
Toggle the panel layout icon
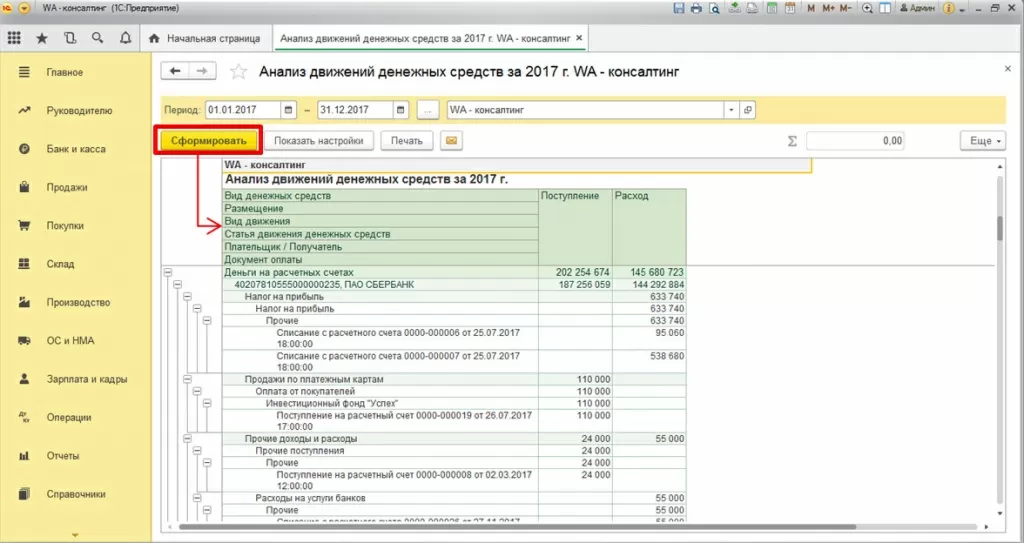[x=885, y=8]
